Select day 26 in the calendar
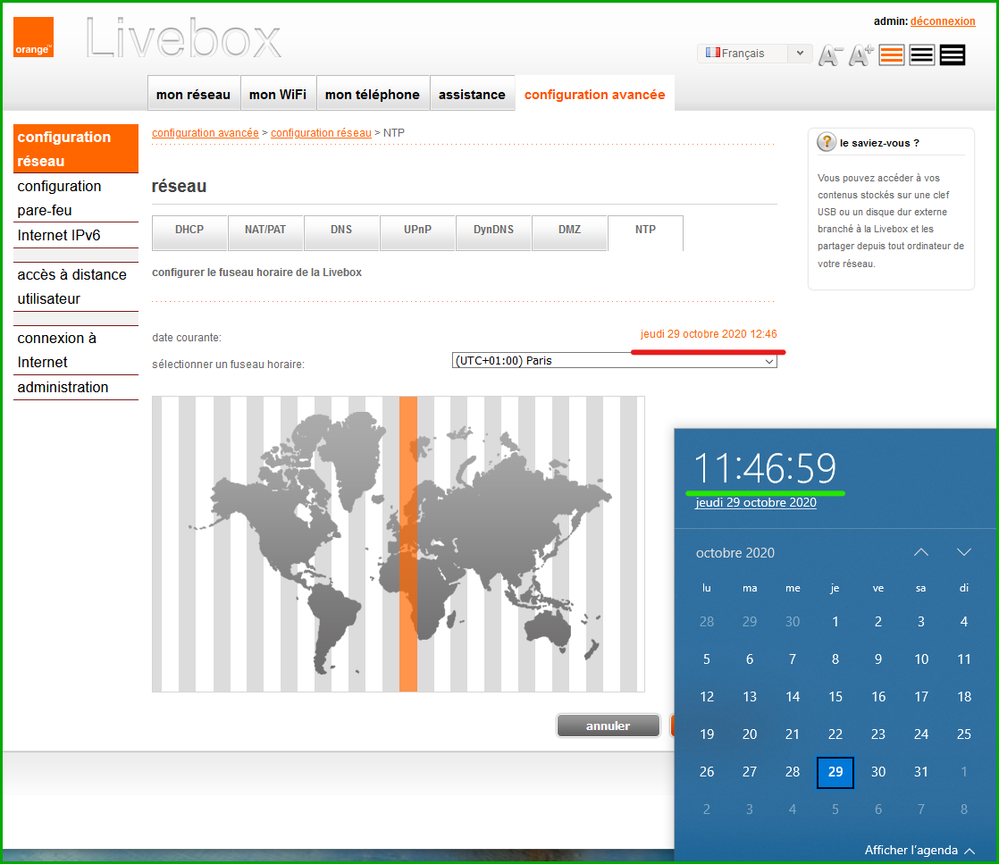 (x=707, y=772)
